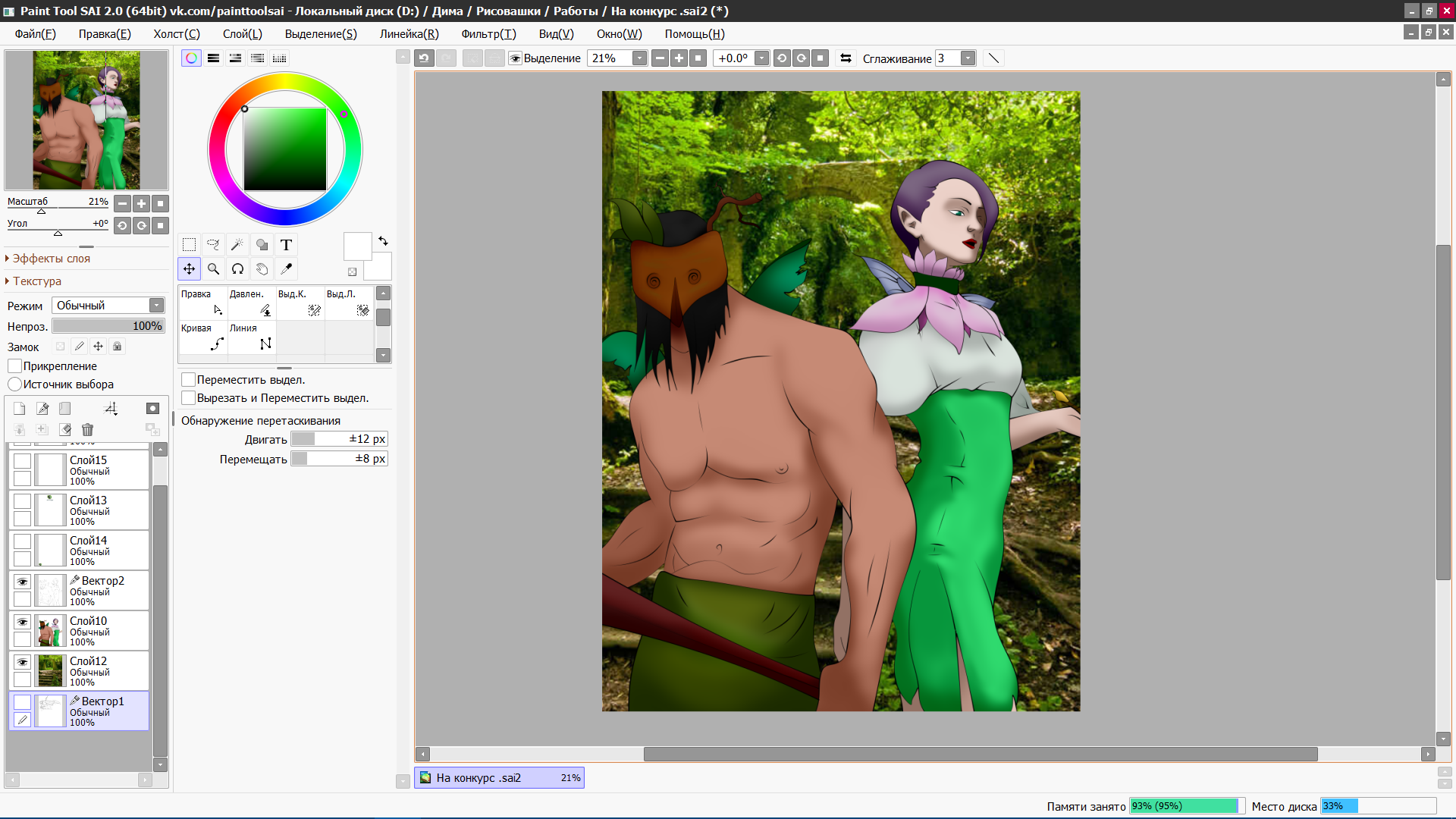Delete the selected layer with trash icon
Image resolution: width=1456 pixels, height=819 pixels.
coord(88,430)
